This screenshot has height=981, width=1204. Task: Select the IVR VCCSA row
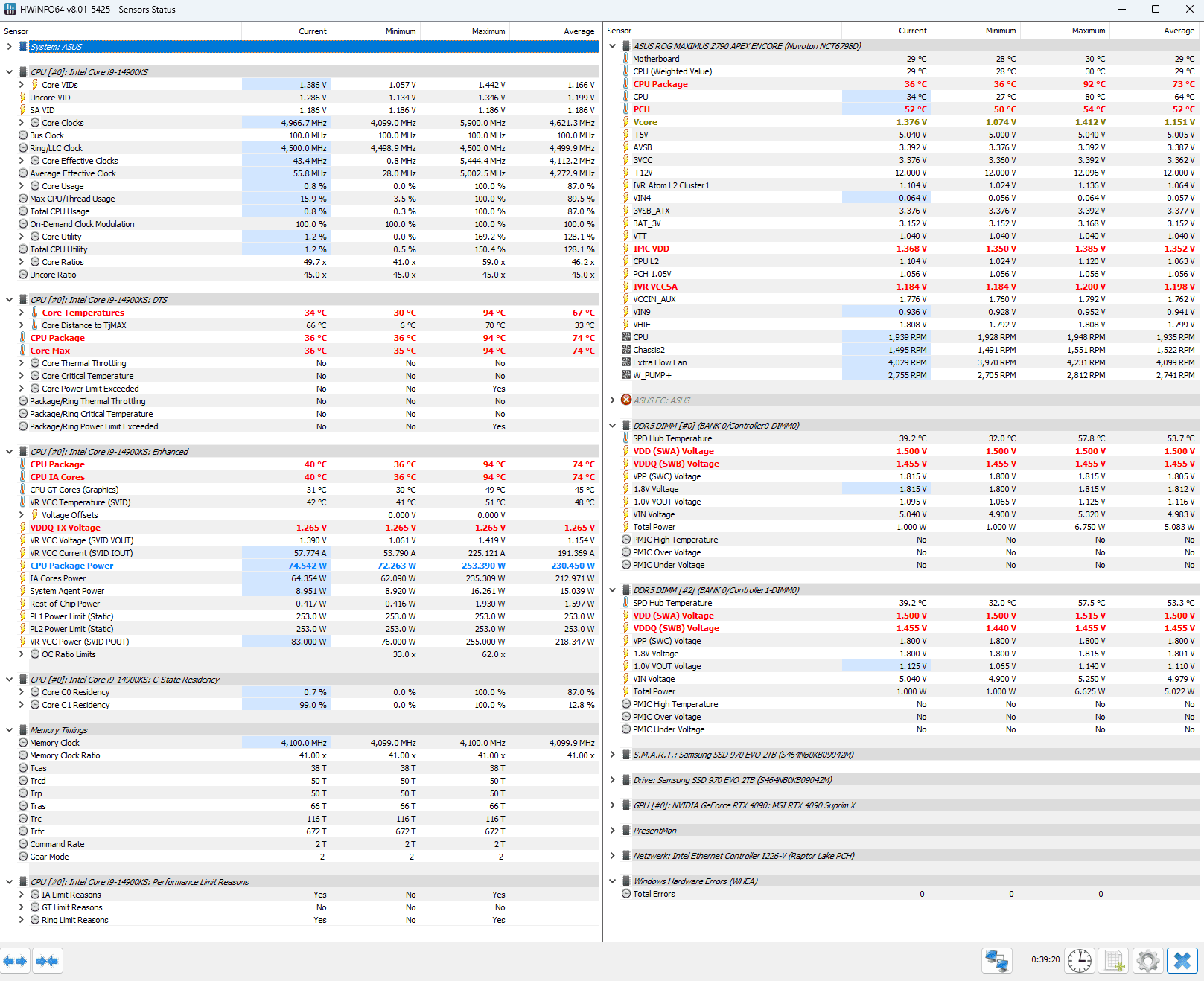[903, 287]
